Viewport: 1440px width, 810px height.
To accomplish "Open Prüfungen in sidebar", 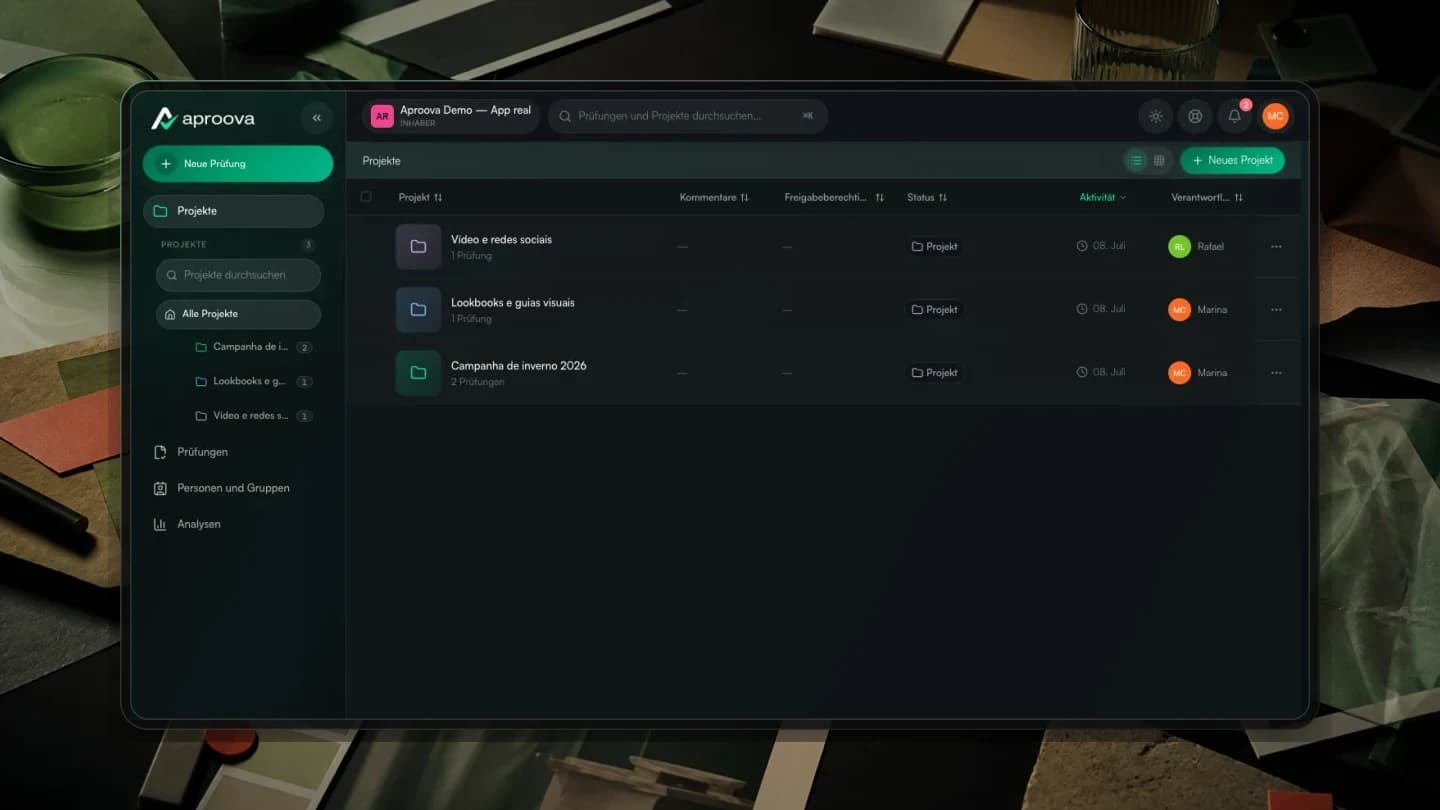I will [x=202, y=452].
